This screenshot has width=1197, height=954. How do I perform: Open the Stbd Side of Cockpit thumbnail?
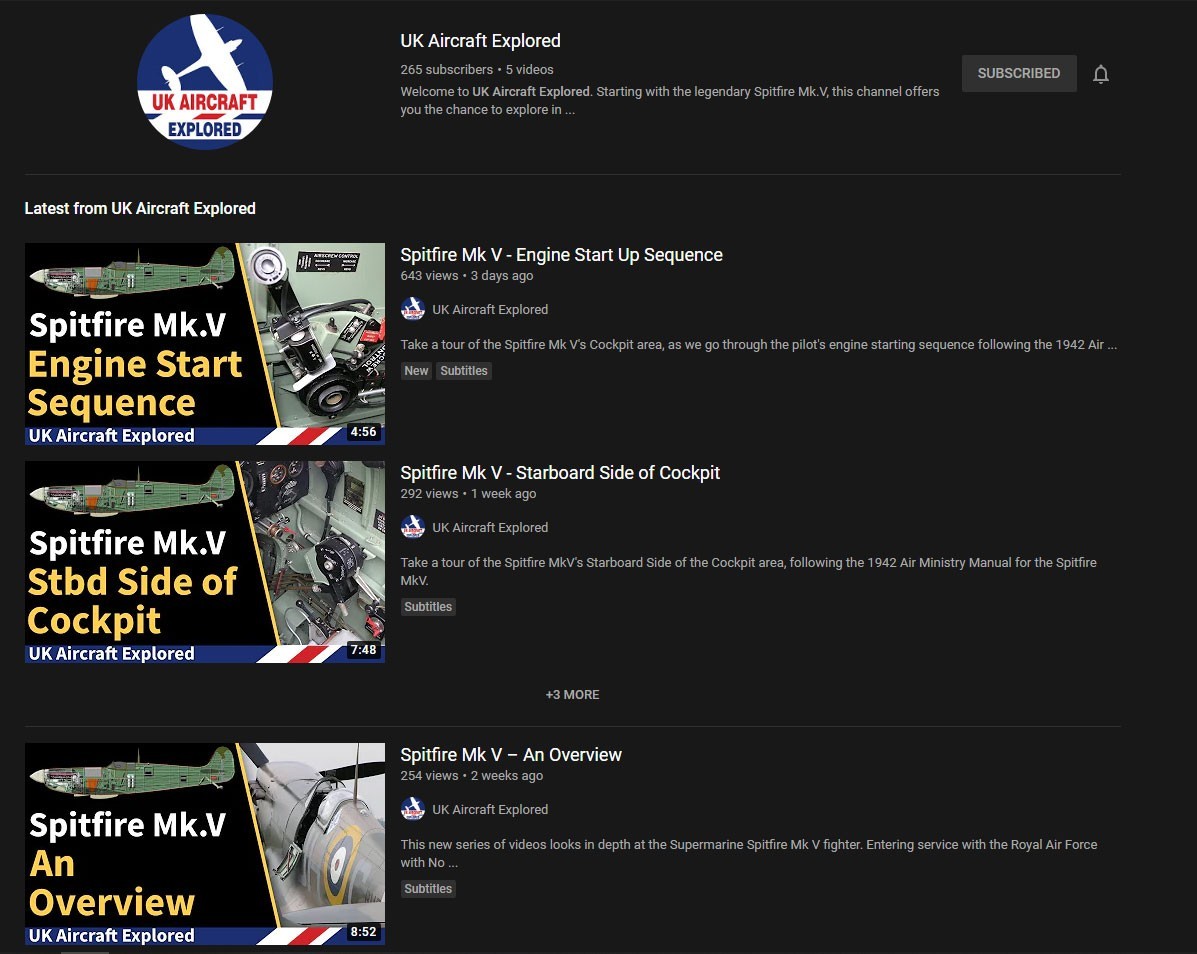[205, 562]
